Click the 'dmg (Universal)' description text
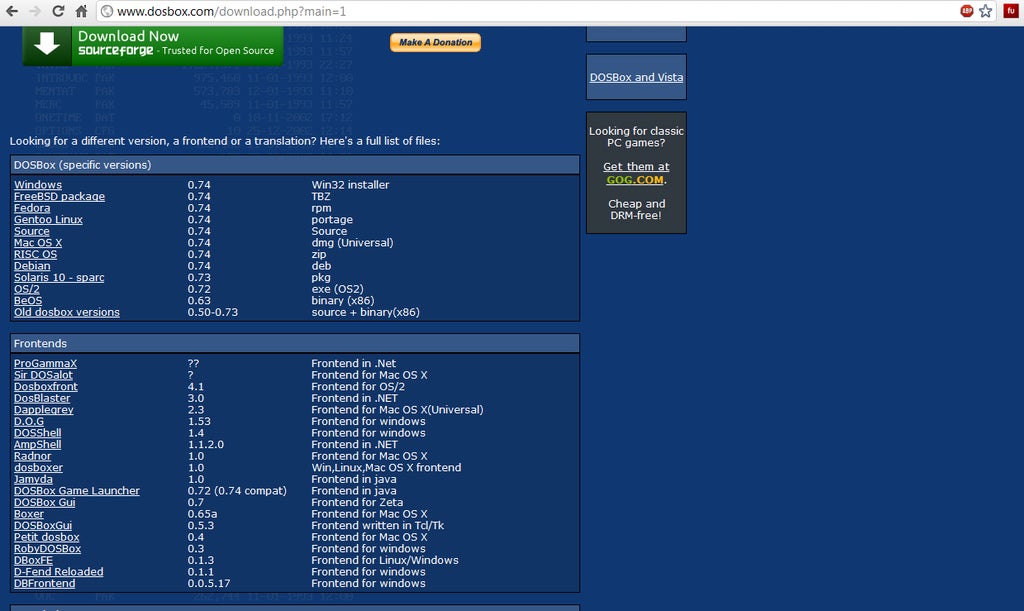The height and width of the screenshot is (611, 1024). click(x=352, y=243)
